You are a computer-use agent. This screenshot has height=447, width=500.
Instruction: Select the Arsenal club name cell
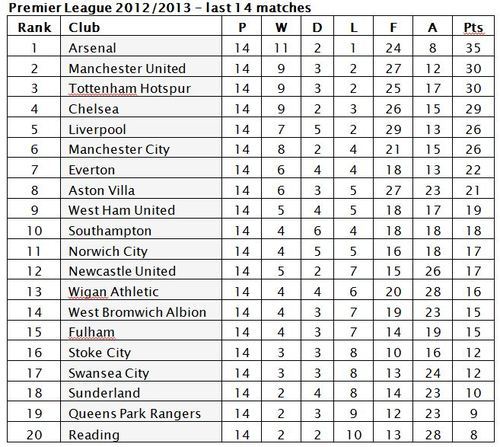[141, 47]
